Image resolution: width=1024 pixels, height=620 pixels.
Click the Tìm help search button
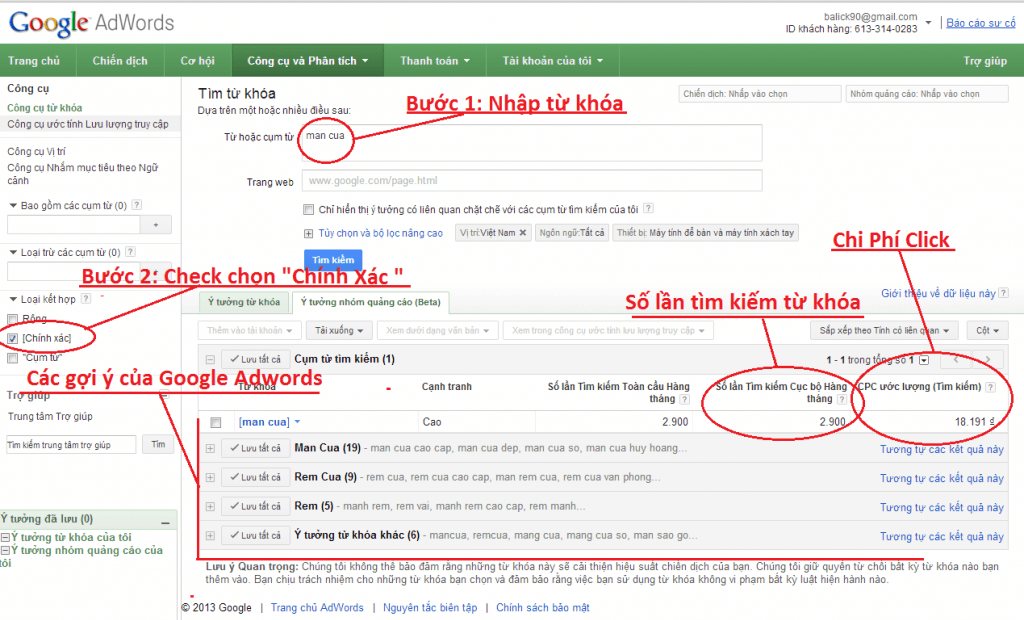pyautogui.click(x=158, y=444)
